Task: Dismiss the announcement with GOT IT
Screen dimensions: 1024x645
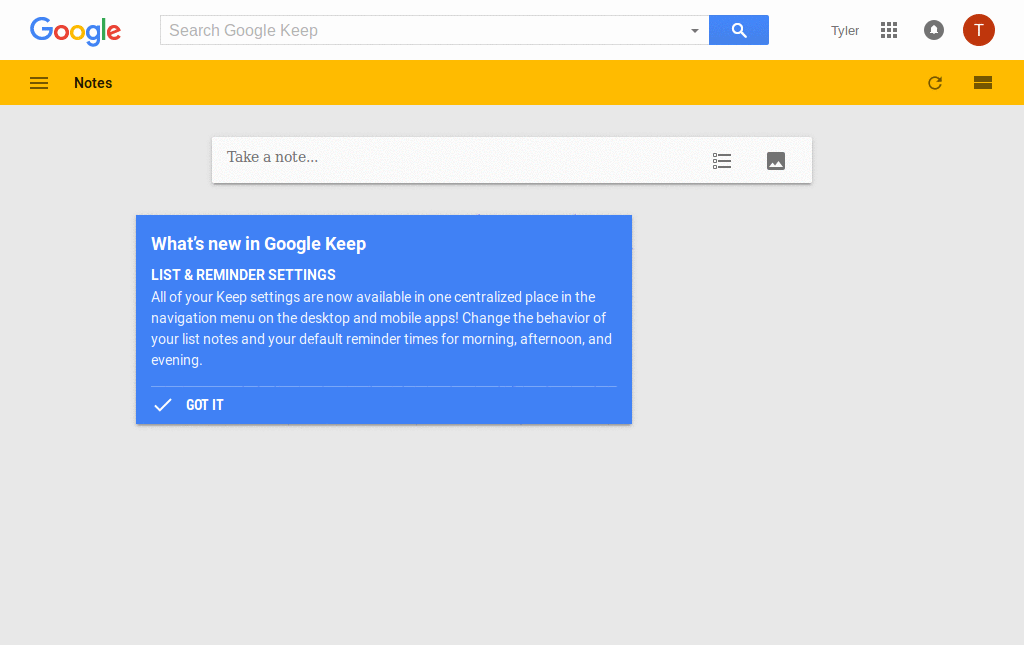Action: coord(204,405)
